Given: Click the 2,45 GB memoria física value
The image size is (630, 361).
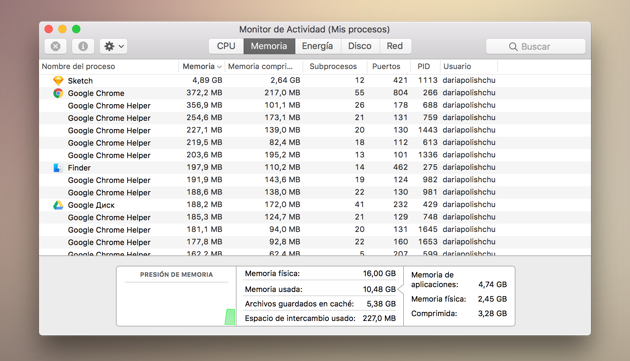Looking at the screenshot, I should pyautogui.click(x=492, y=299).
